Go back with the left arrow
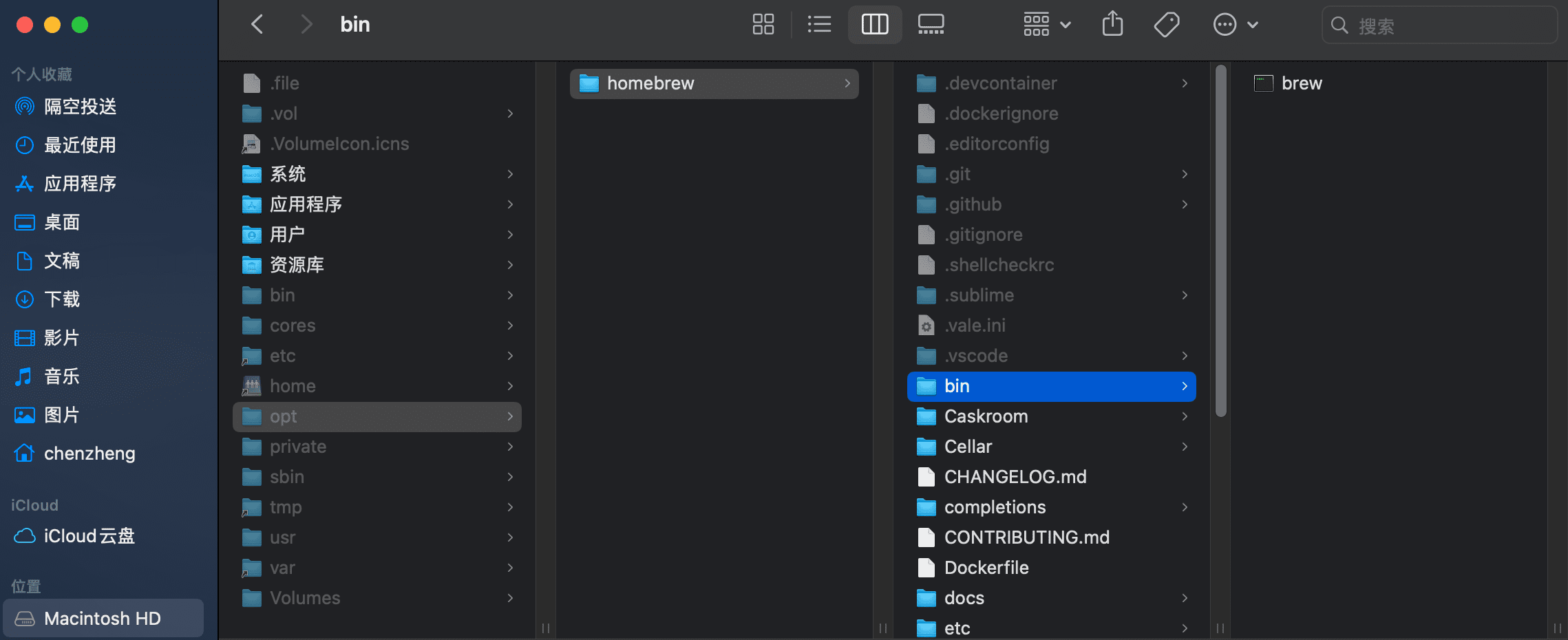1568x640 pixels. coord(257,25)
